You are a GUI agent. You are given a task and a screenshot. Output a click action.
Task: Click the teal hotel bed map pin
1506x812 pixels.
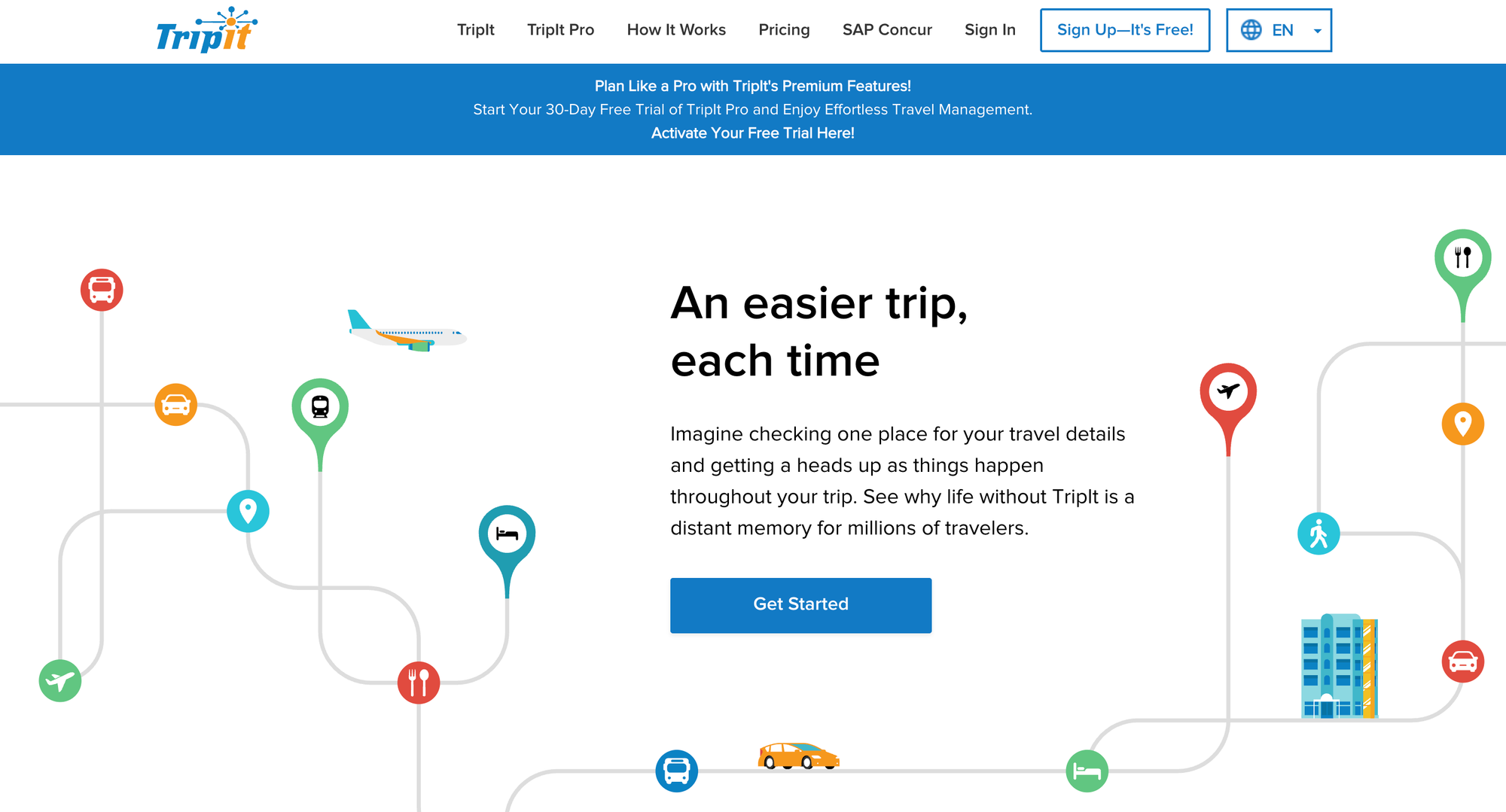pos(507,534)
